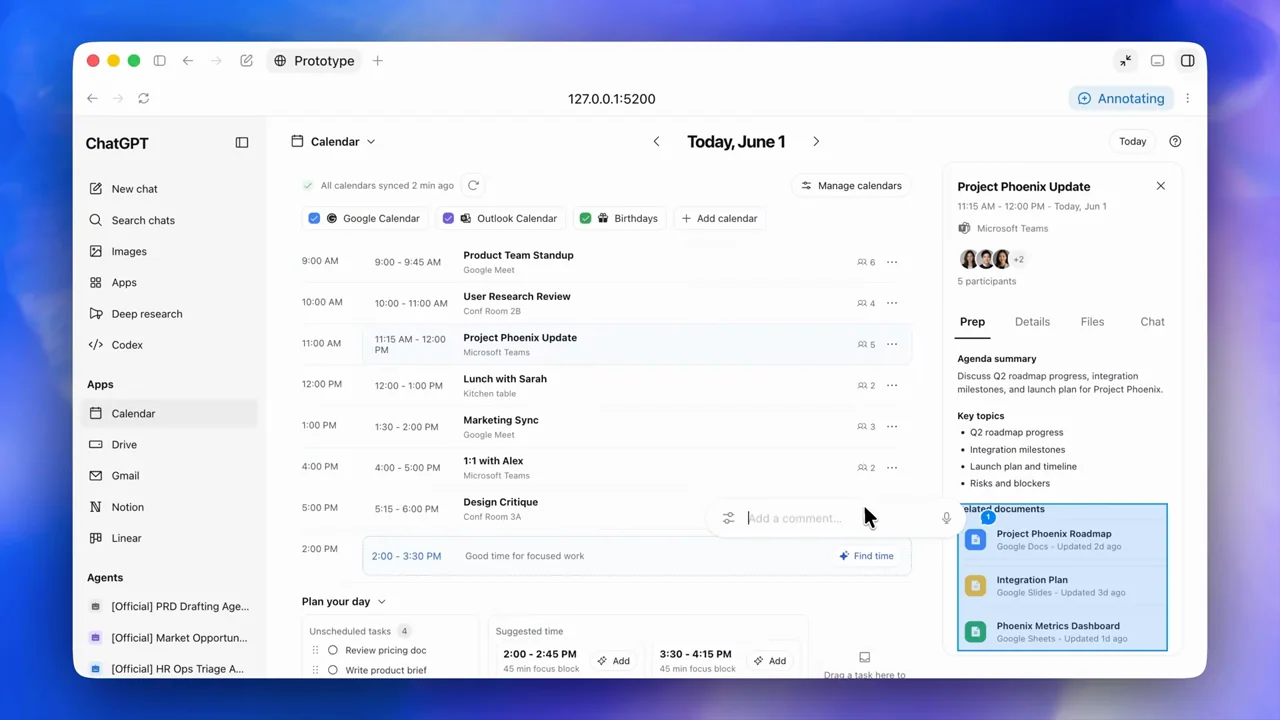Open the Phoenix Metrics Dashboard sheet
This screenshot has height=720, width=1280.
[1063, 632]
